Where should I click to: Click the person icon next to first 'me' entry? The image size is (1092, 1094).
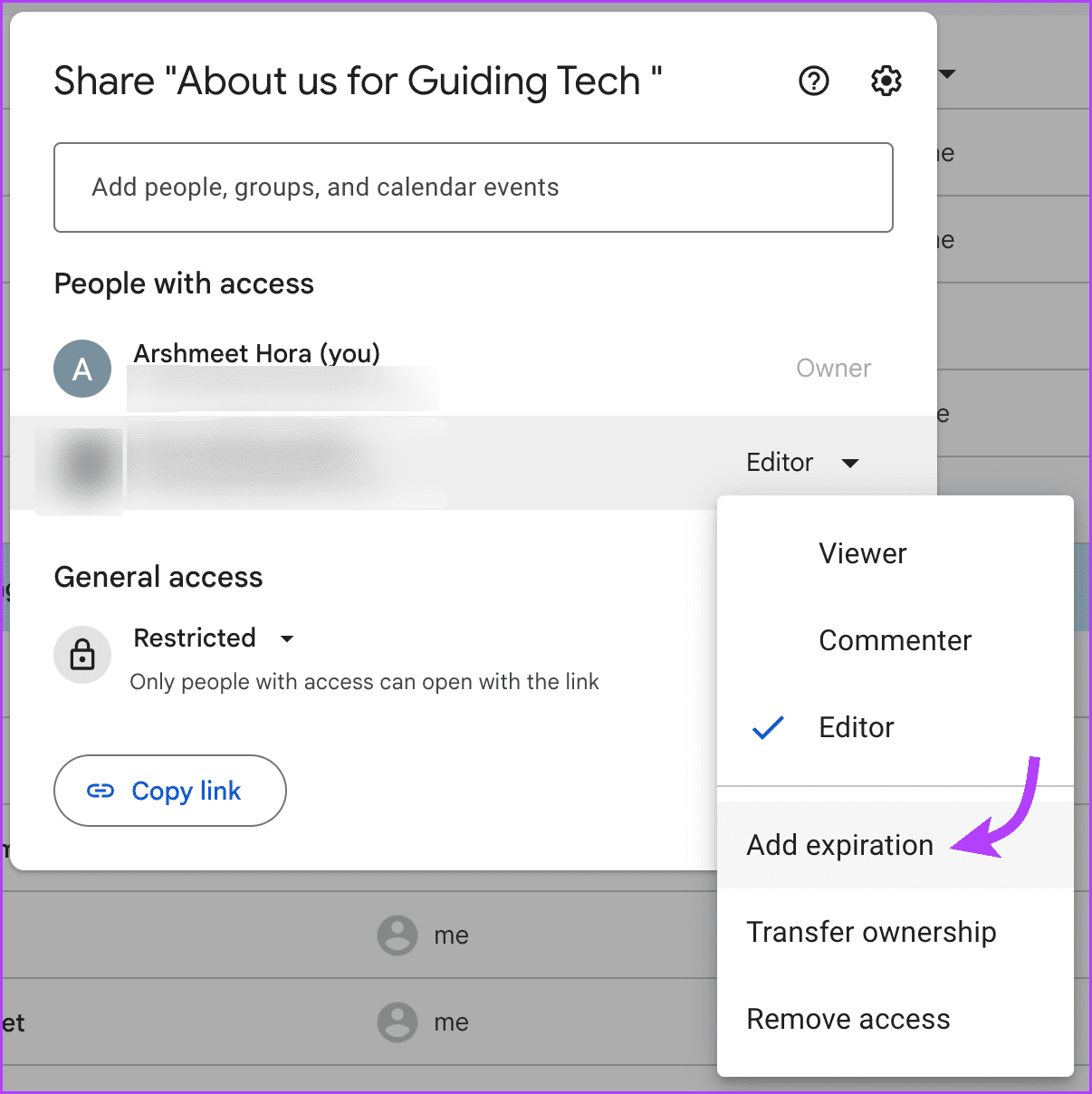pos(397,935)
